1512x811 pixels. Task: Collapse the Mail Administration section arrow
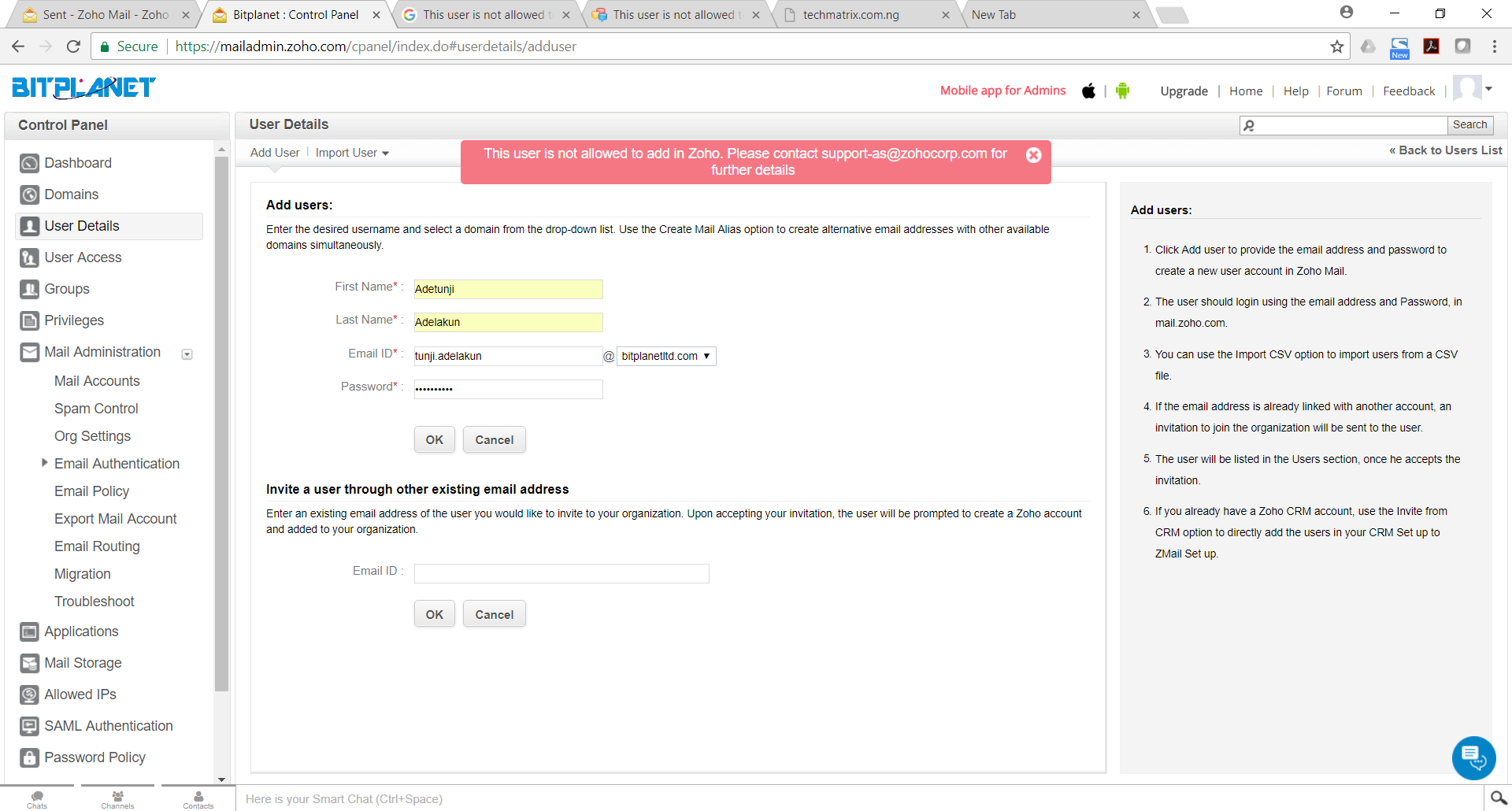(187, 354)
